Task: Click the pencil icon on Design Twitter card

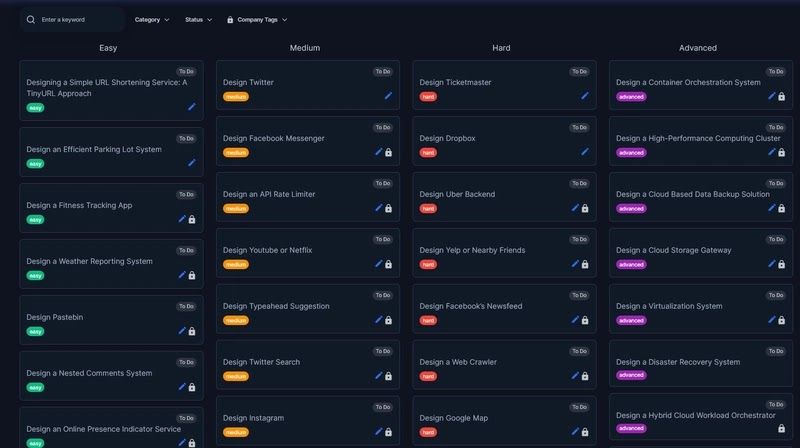Action: [x=388, y=95]
